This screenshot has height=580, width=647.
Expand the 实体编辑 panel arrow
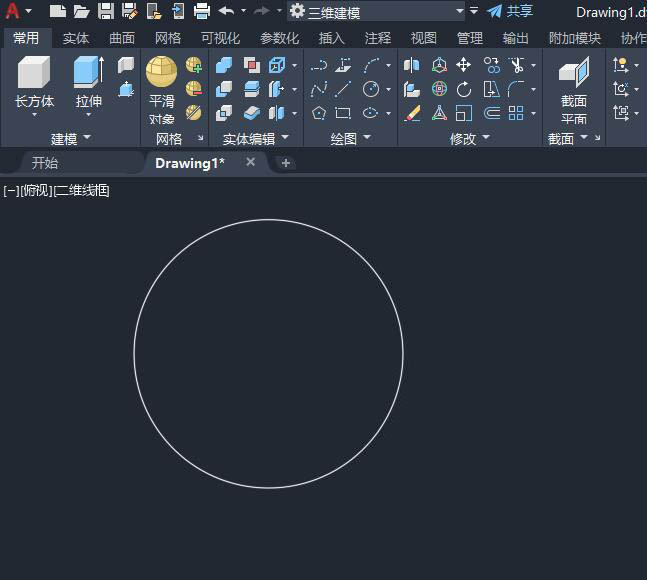pyautogui.click(x=285, y=137)
